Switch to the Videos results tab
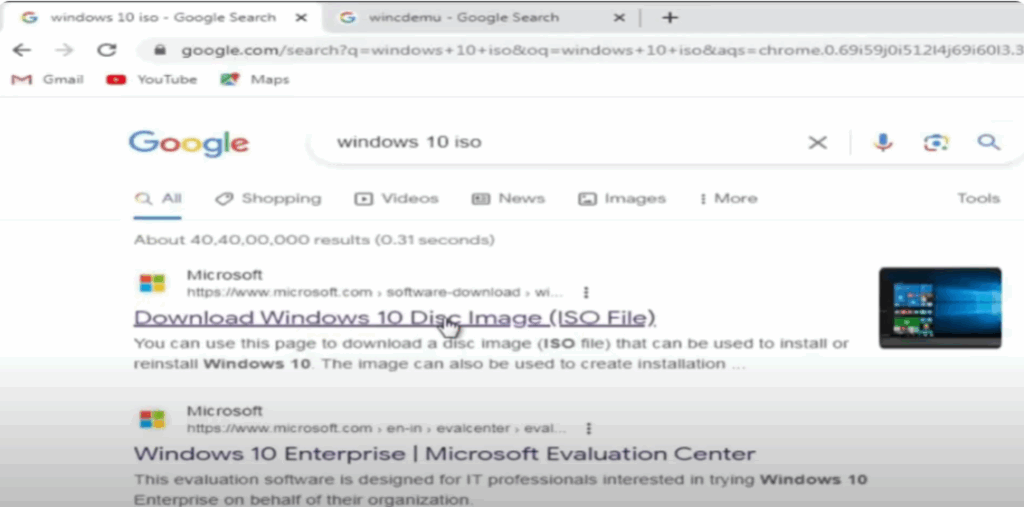 point(396,199)
